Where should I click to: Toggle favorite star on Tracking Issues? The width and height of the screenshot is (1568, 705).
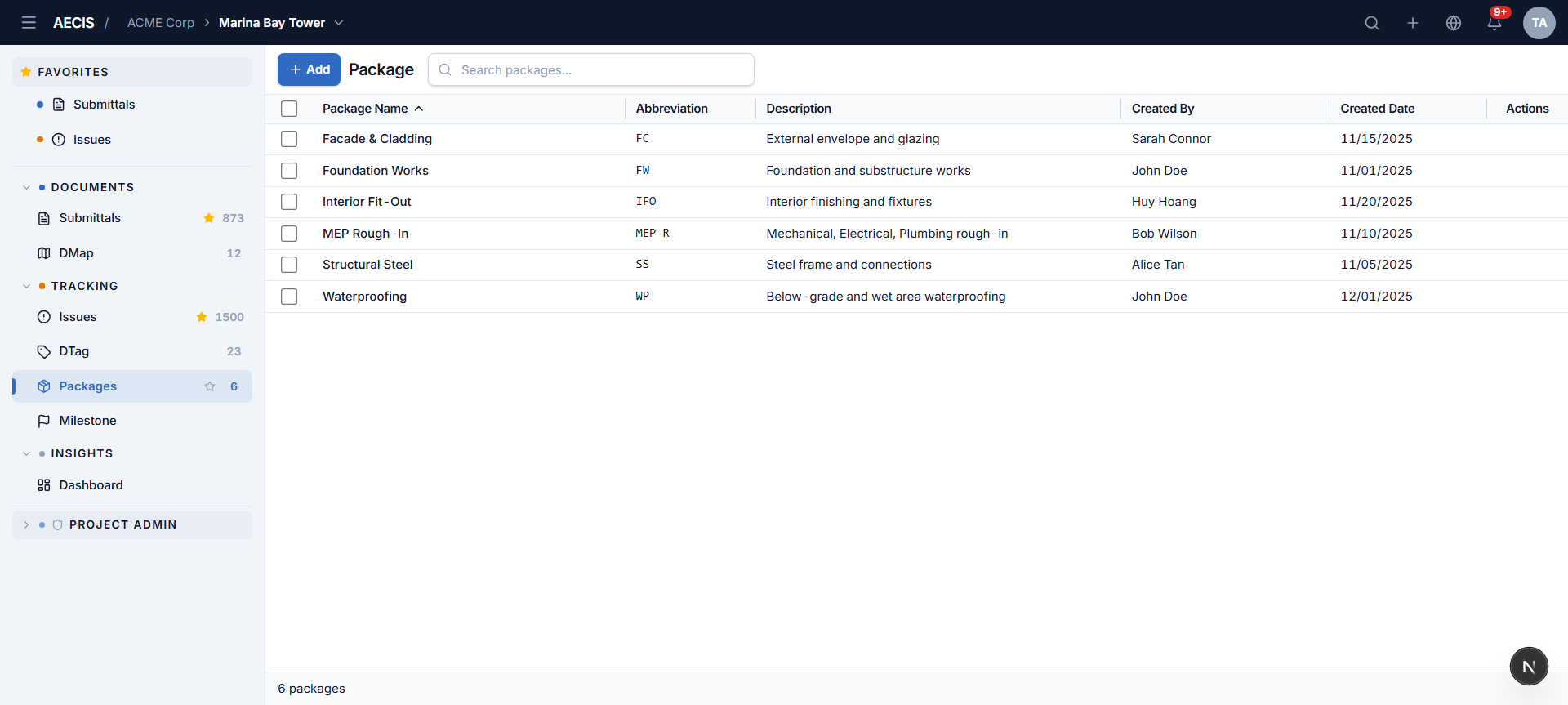point(202,317)
